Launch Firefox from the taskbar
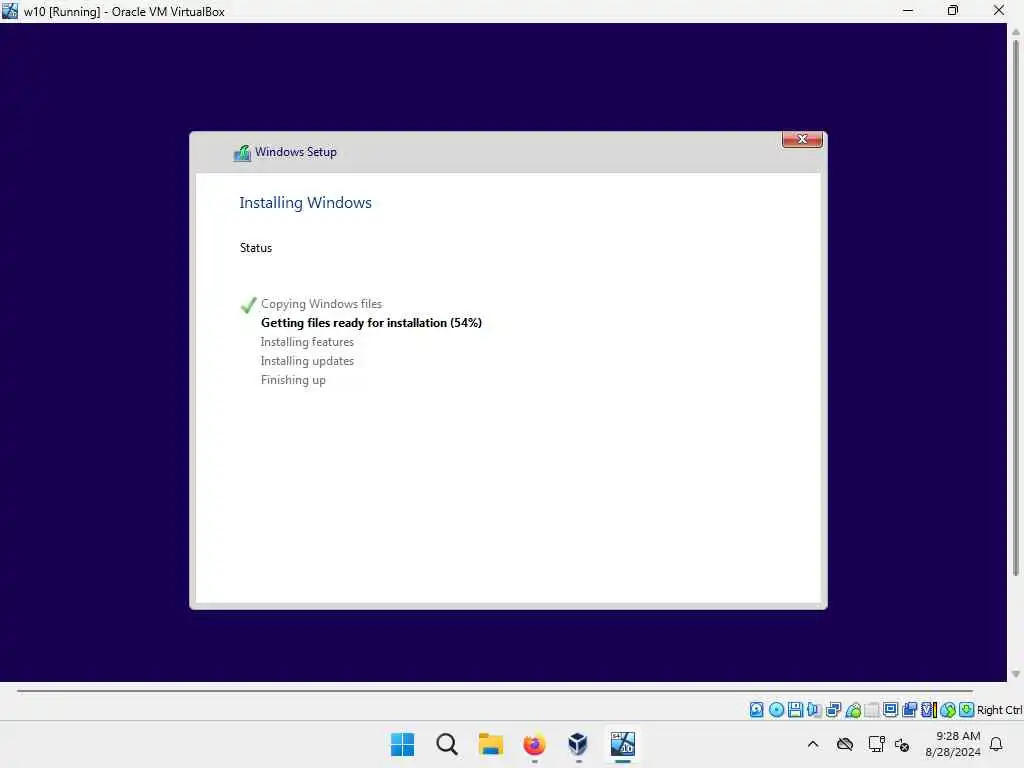The height and width of the screenshot is (768, 1024). click(534, 744)
